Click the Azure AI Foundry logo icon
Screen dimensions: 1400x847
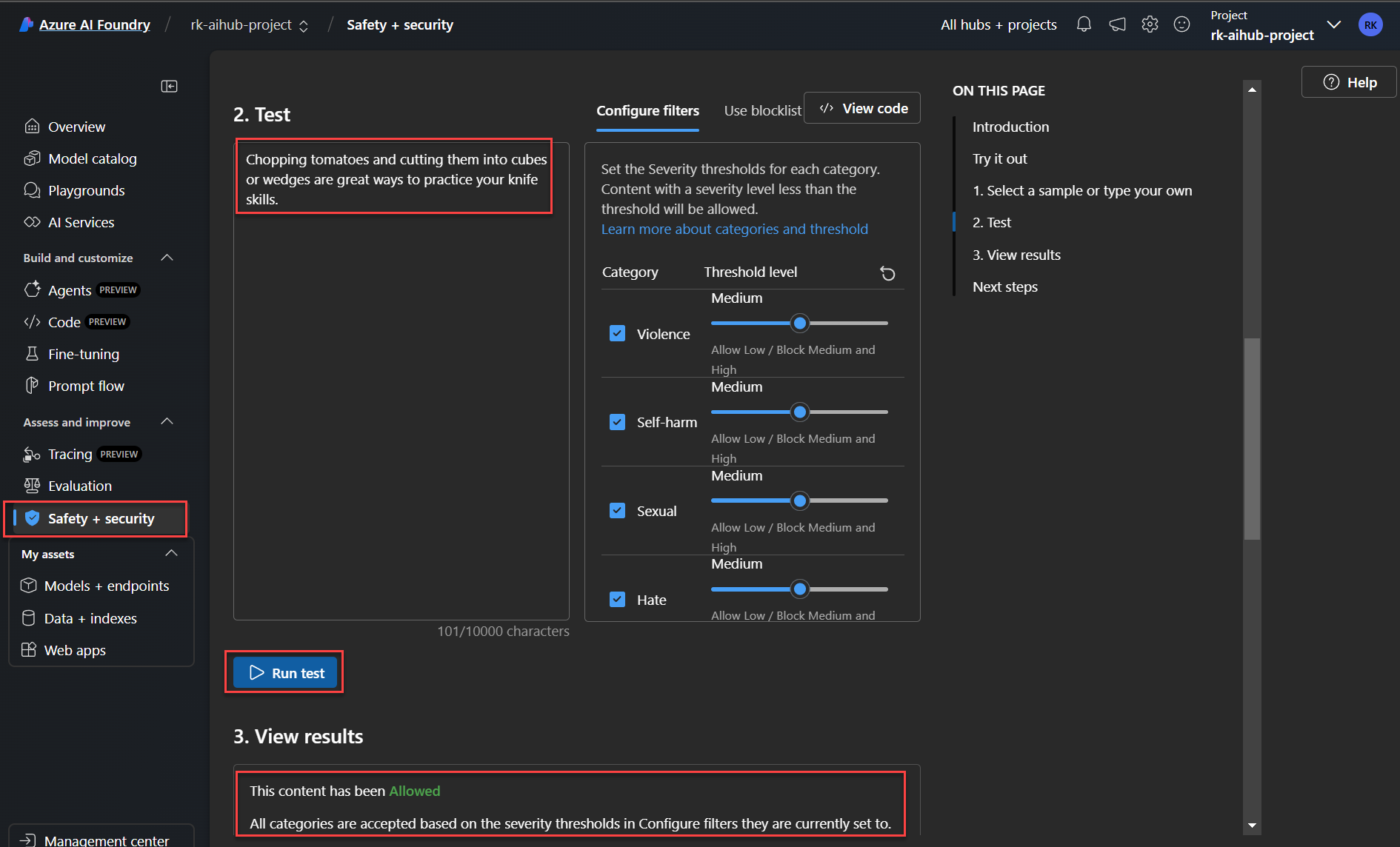click(x=26, y=24)
